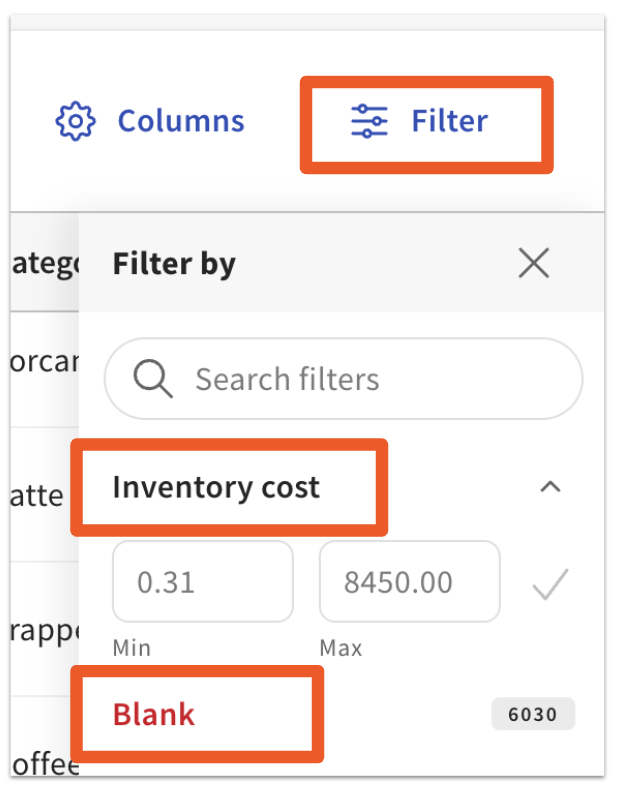
Task: Click the Filter by panel title
Action: pyautogui.click(x=174, y=264)
